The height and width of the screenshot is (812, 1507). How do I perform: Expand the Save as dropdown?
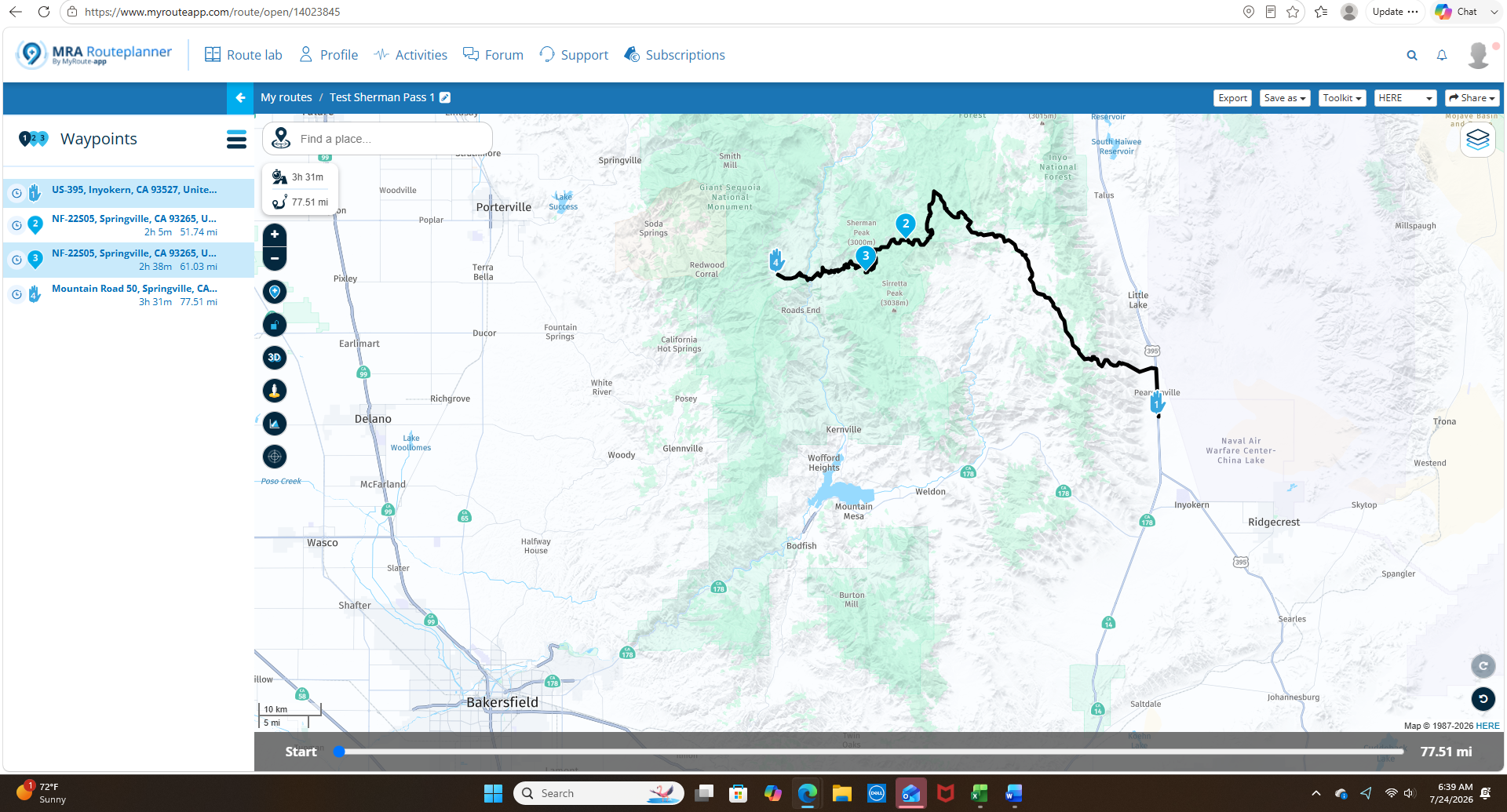[x=1285, y=98]
